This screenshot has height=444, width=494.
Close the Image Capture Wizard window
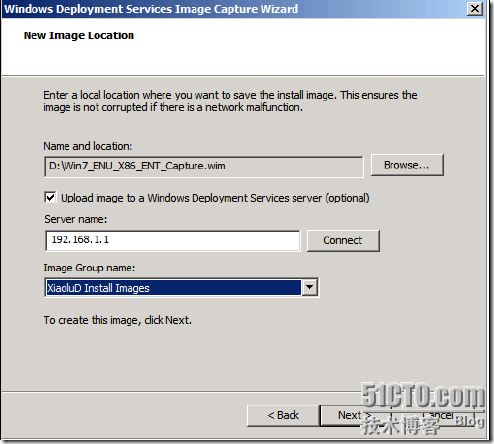coord(475,9)
